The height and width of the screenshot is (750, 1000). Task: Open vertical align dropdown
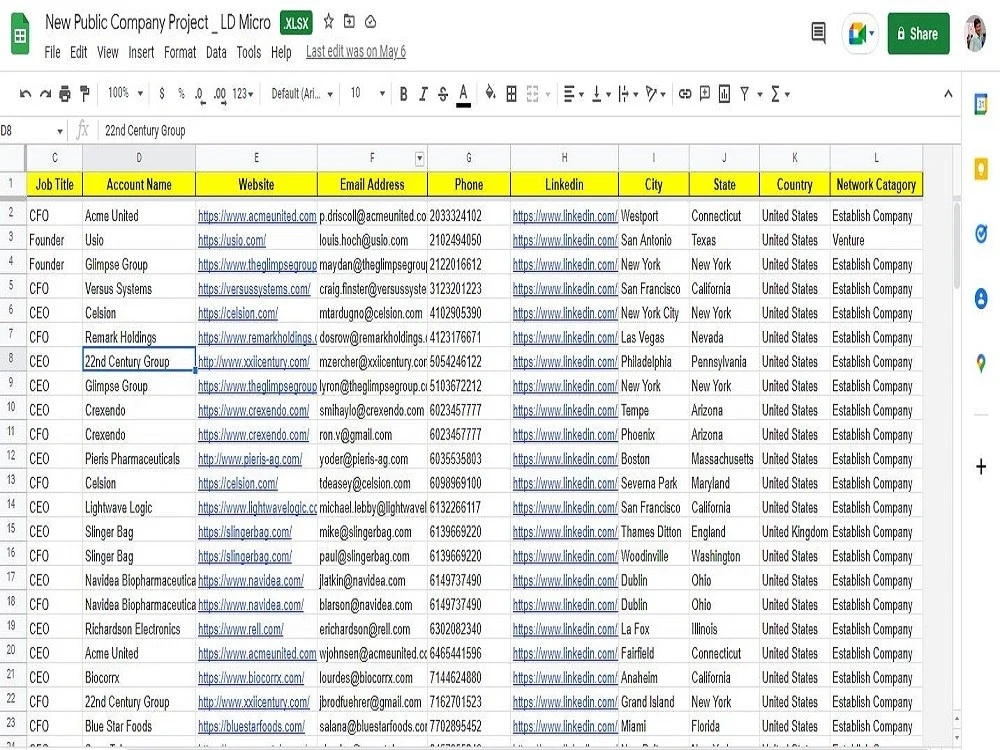pyautogui.click(x=601, y=94)
